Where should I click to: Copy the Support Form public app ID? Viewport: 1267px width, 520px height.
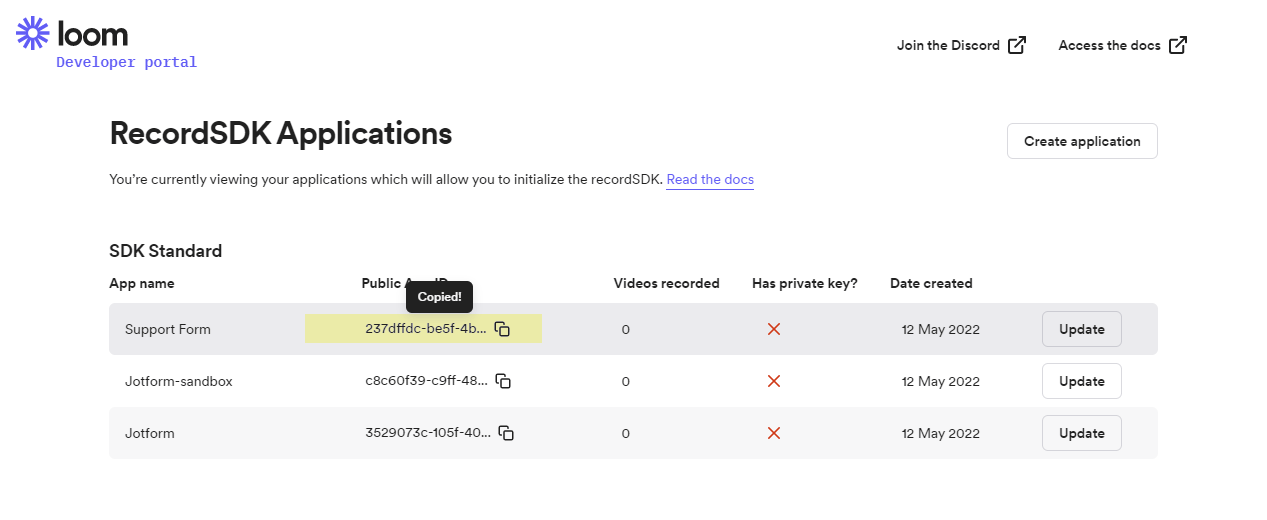pos(503,329)
